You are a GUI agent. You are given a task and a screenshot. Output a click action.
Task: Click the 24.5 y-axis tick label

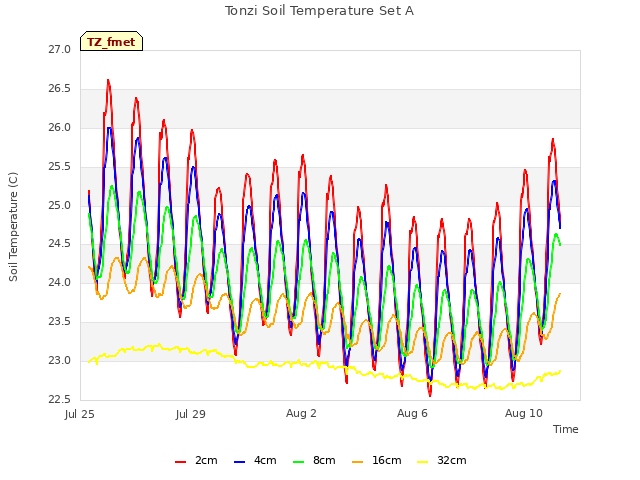click(60, 244)
